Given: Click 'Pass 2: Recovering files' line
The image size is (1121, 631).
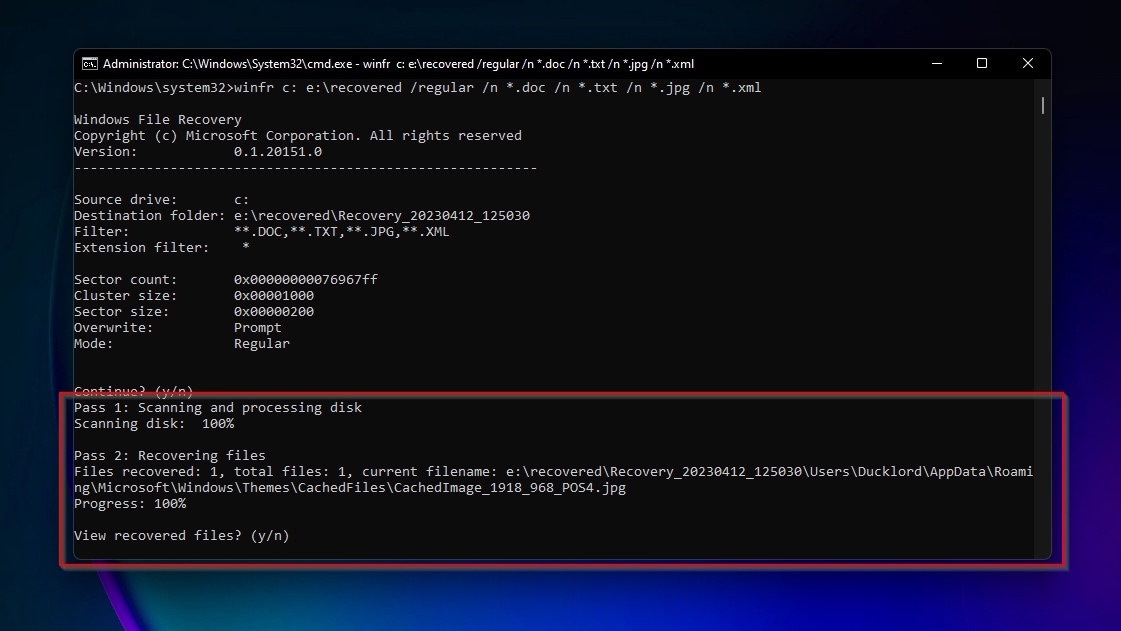Looking at the screenshot, I should click(169, 455).
